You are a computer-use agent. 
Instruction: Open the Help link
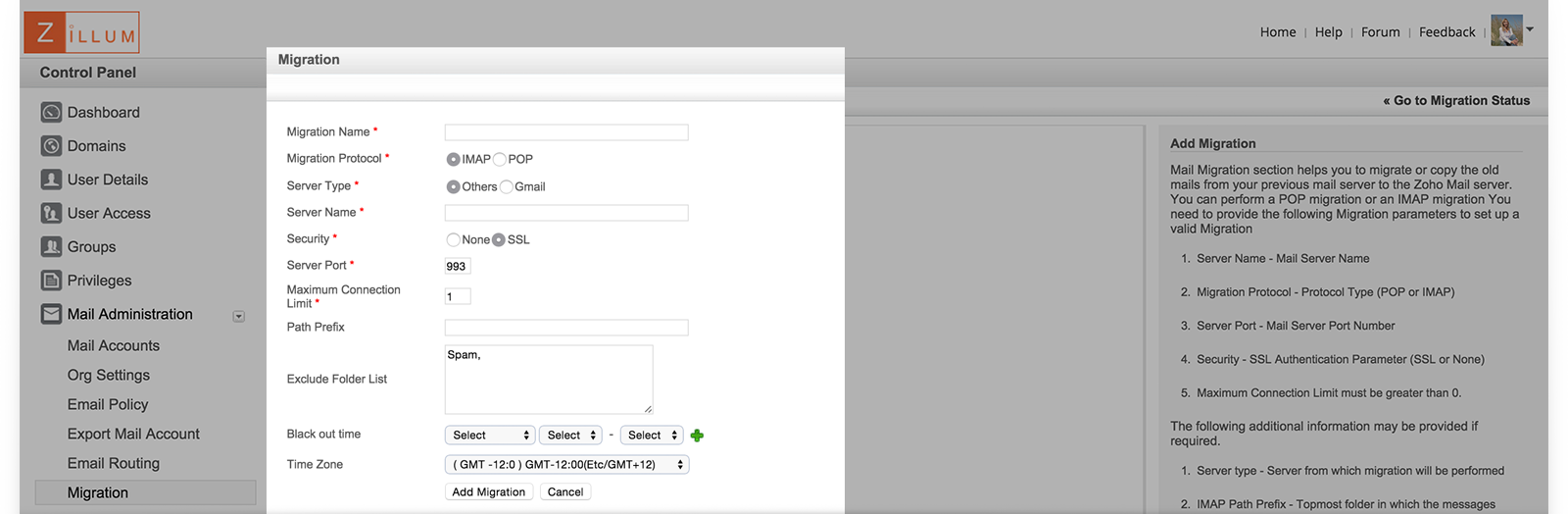point(1328,32)
